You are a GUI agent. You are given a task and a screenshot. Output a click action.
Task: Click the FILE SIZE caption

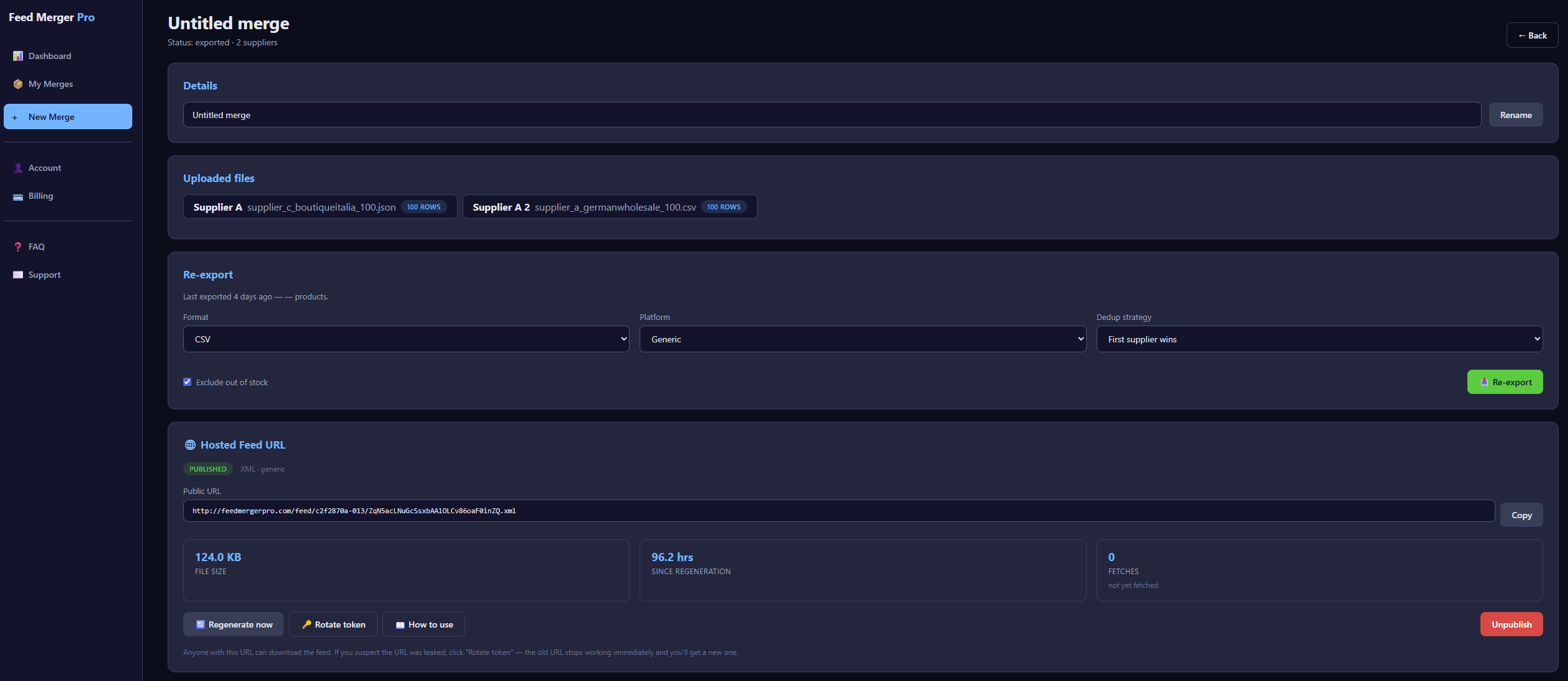tap(211, 572)
